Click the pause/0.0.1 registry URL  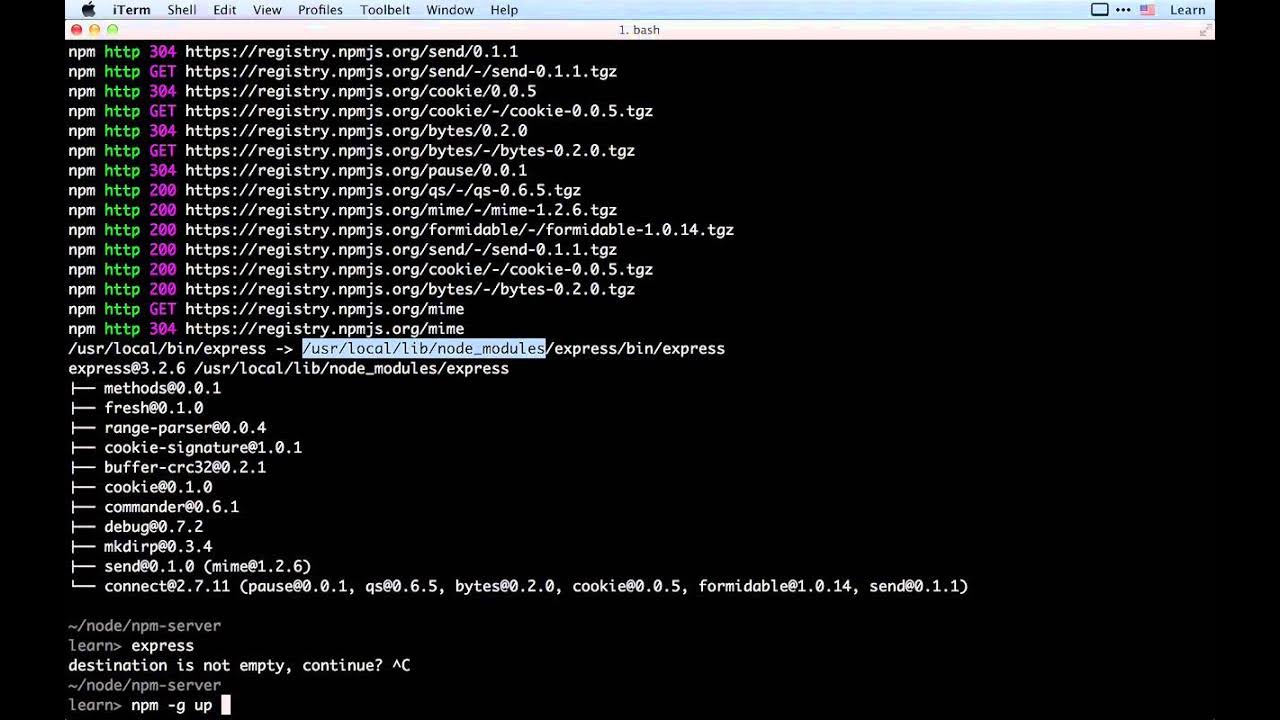point(356,171)
